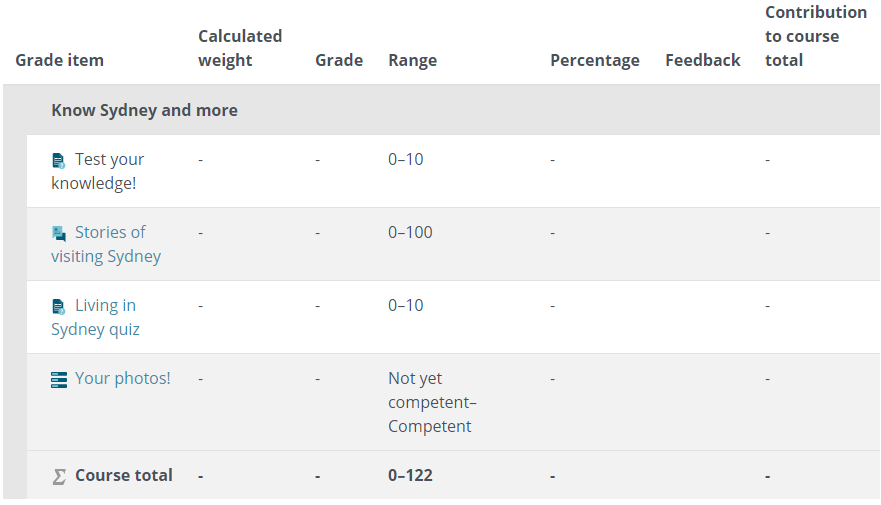The image size is (881, 505).
Task: Click the Know Sydney and more category header
Action: pos(144,110)
